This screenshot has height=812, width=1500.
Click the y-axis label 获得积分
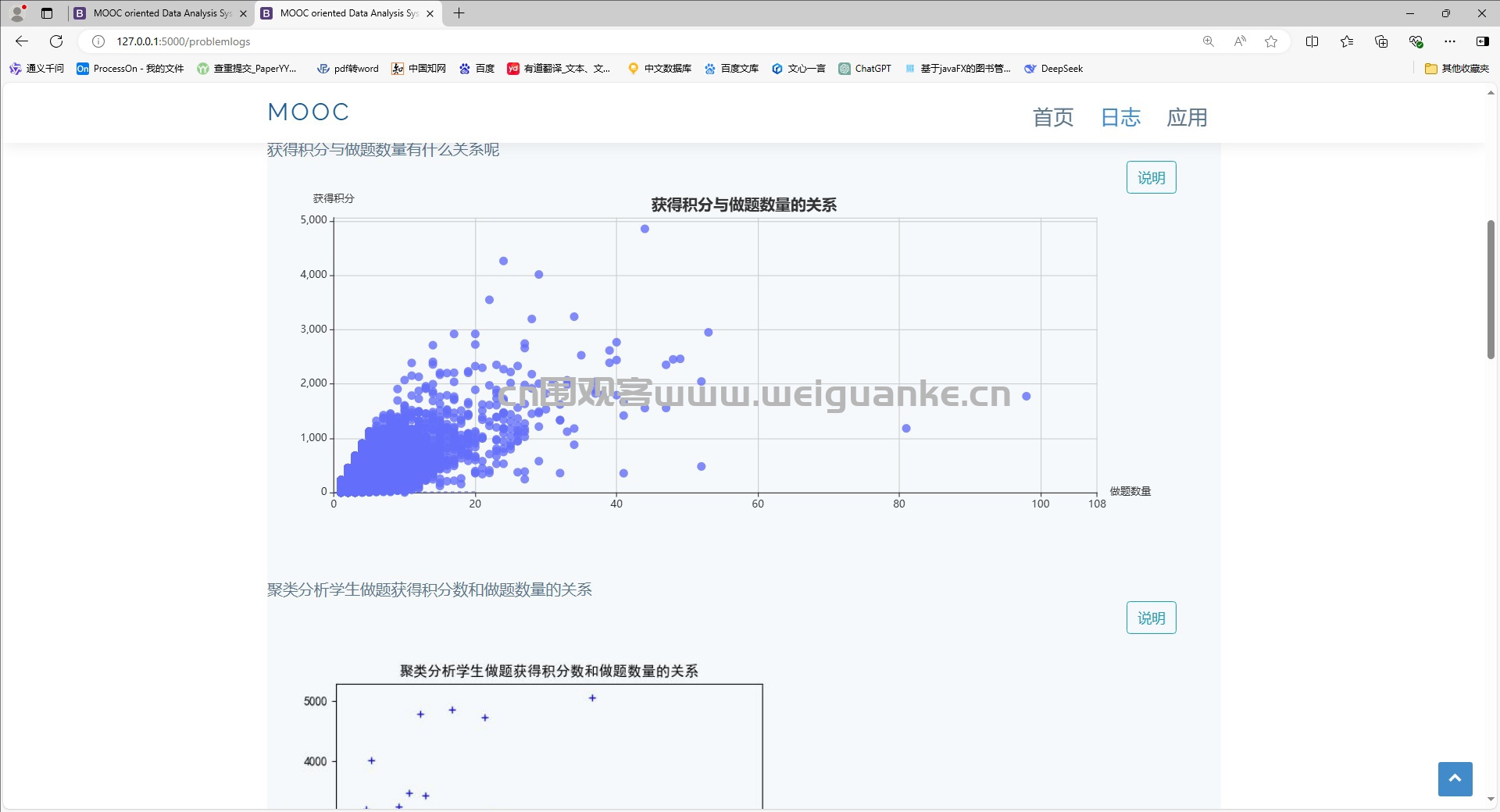point(334,198)
